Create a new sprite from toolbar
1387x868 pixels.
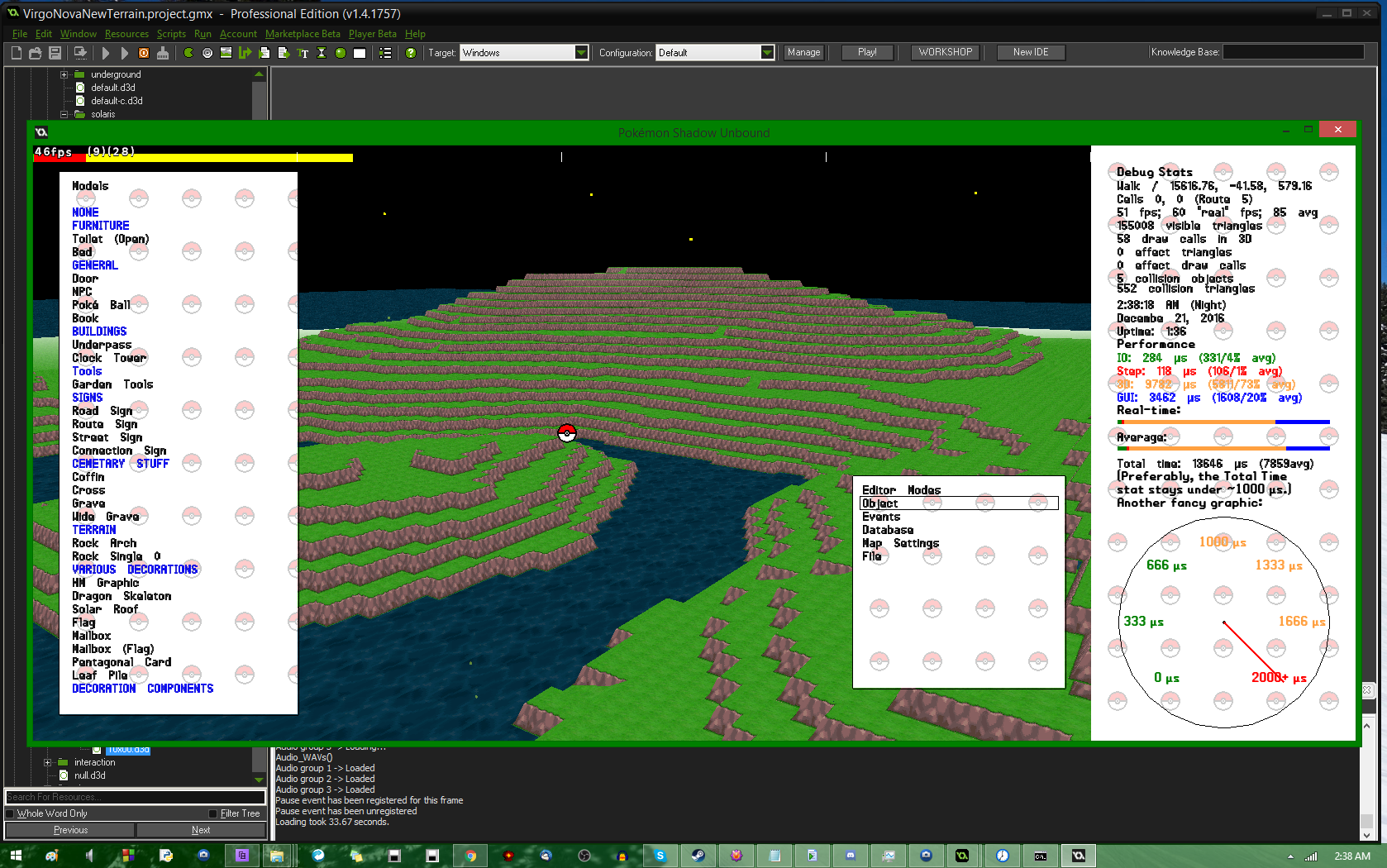coord(188,53)
